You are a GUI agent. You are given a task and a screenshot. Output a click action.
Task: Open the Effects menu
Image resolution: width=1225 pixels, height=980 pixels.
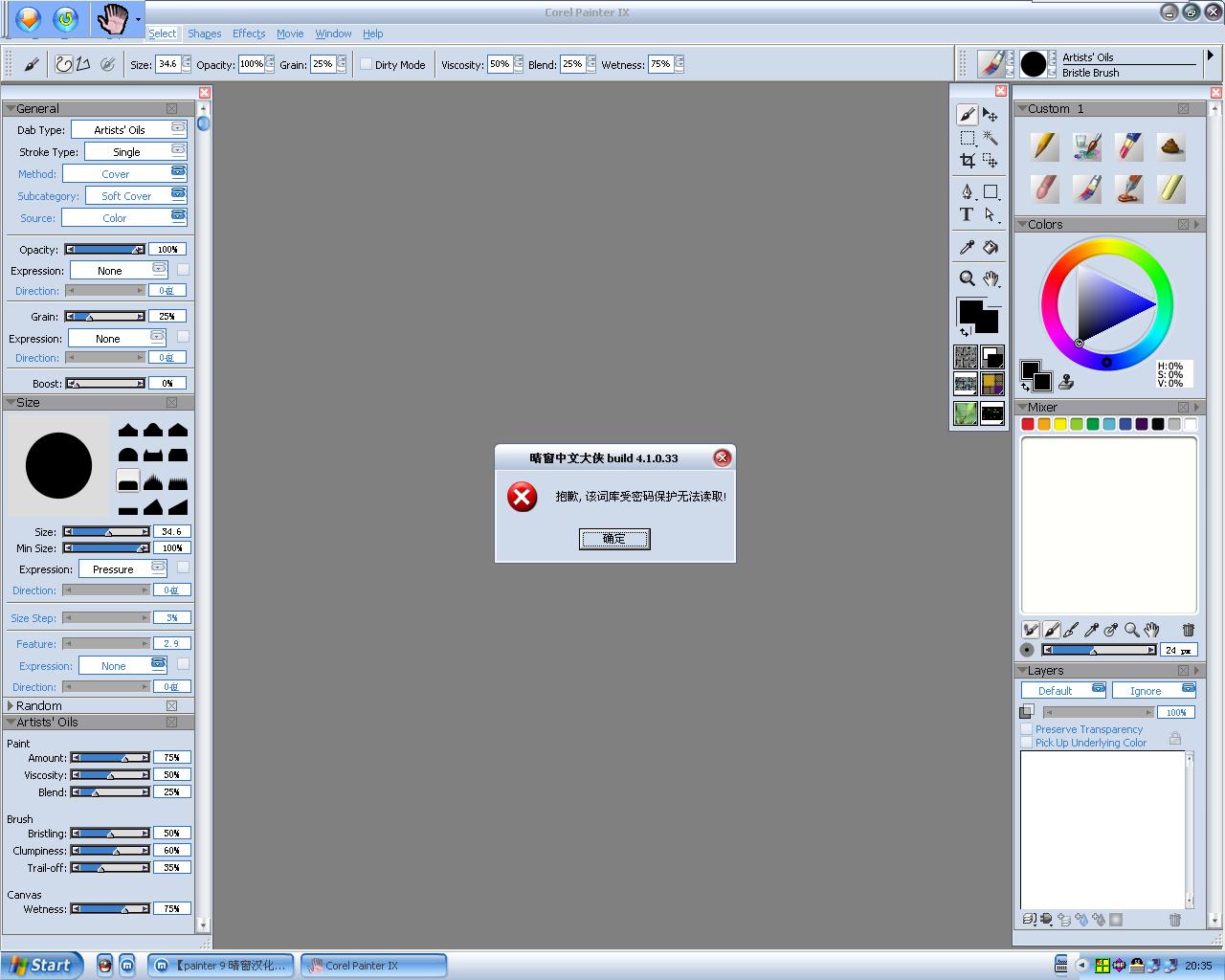[249, 33]
